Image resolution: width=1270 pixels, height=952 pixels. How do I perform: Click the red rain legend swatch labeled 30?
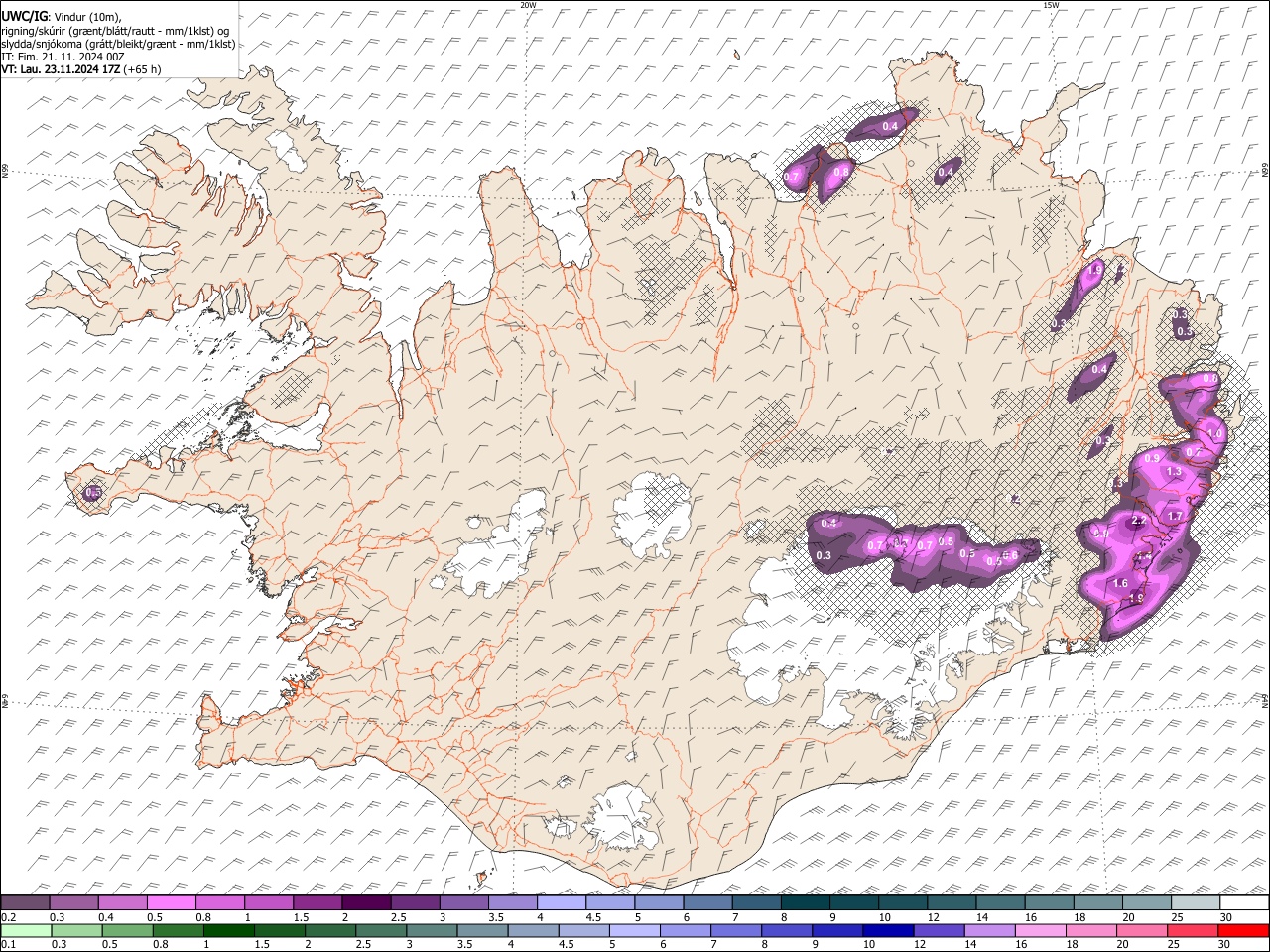point(1243,930)
